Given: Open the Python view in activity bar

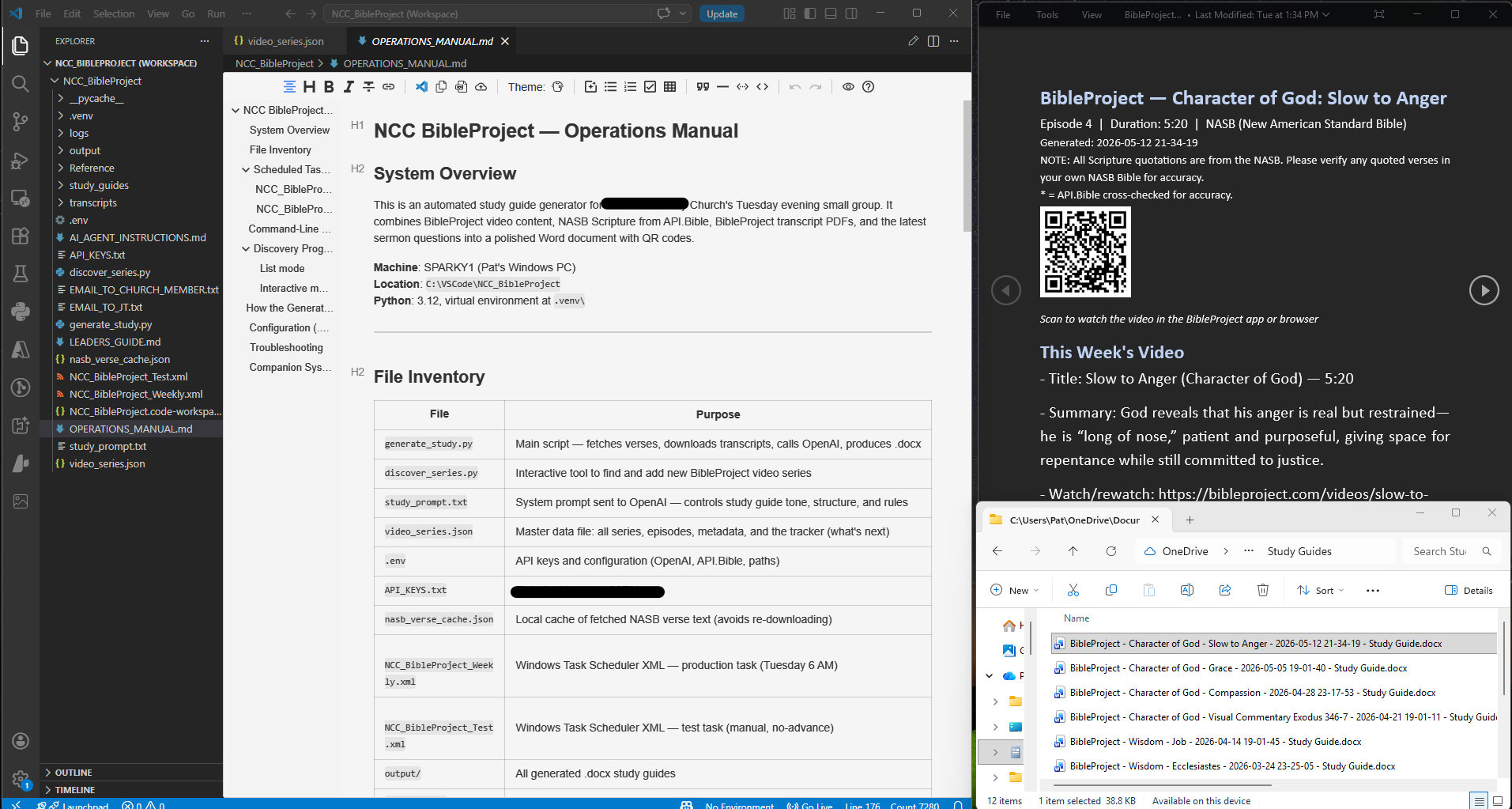Looking at the screenshot, I should pyautogui.click(x=21, y=312).
